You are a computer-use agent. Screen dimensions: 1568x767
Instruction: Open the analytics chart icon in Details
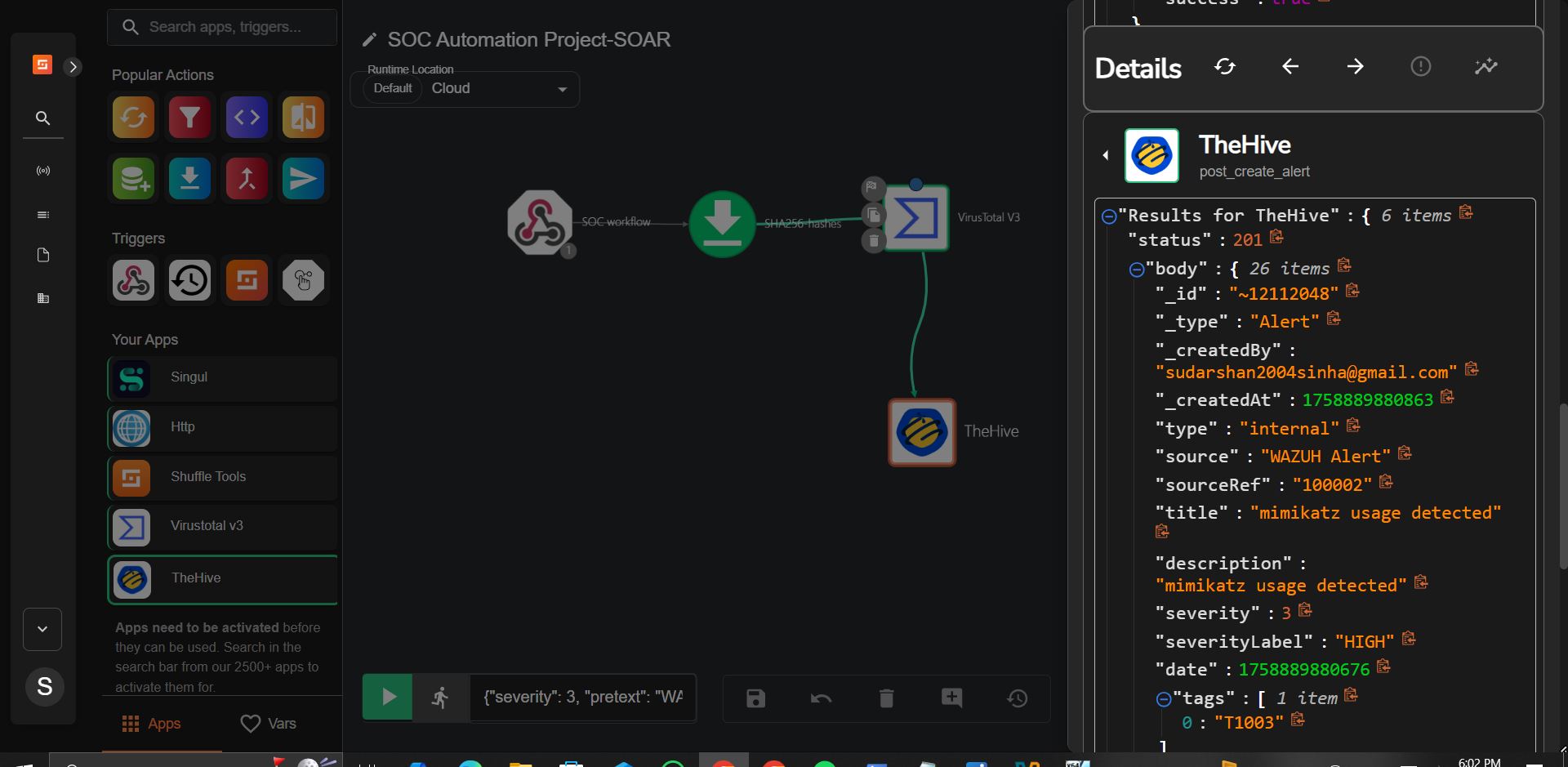(x=1486, y=66)
